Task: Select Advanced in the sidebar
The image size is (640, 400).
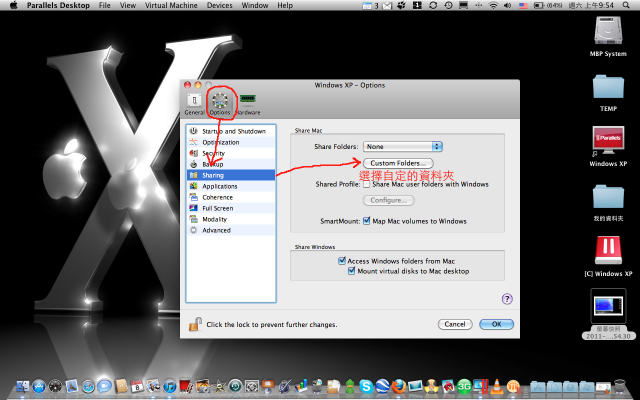Action: coord(231,230)
